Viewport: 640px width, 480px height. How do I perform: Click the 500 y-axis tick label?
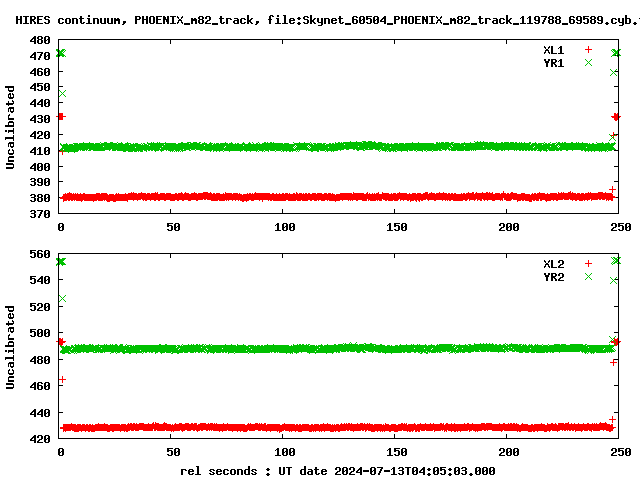click(40, 333)
